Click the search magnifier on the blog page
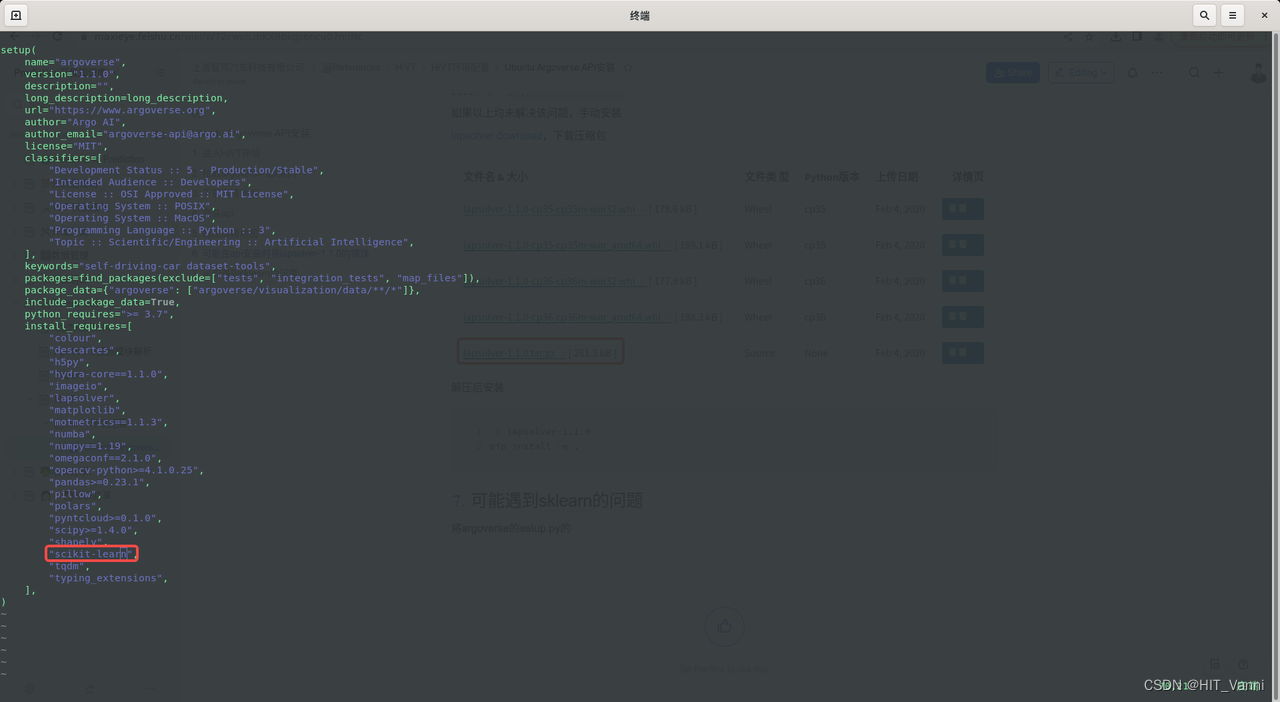The width and height of the screenshot is (1280, 702). [1194, 72]
